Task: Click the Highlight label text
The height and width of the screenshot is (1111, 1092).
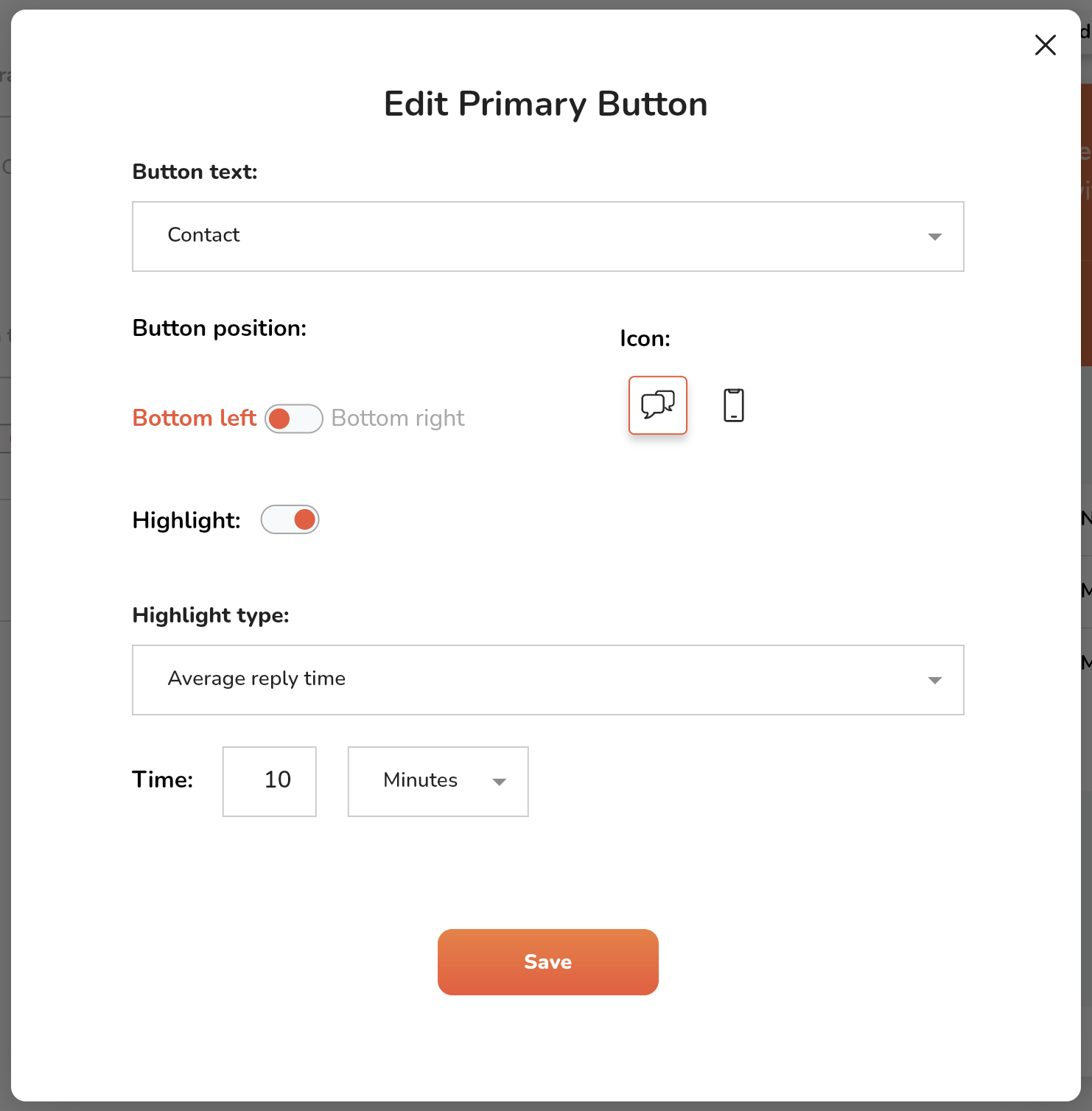Action: tap(186, 520)
